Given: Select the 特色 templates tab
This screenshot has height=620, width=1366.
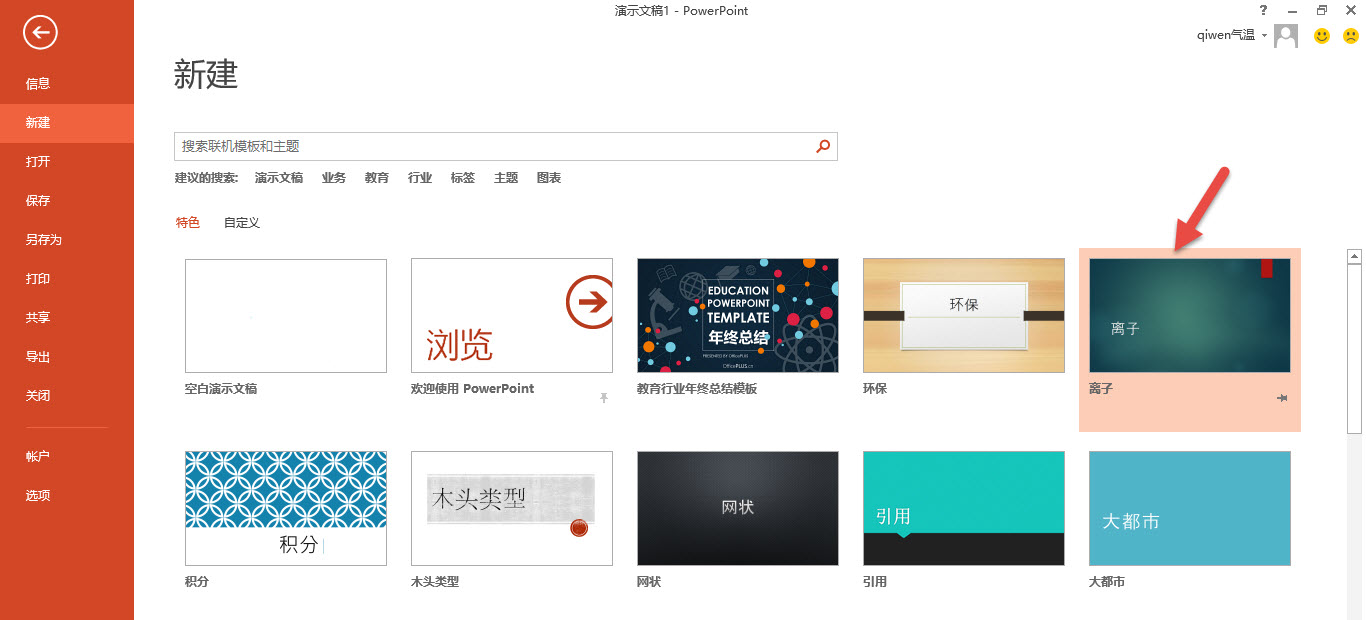Looking at the screenshot, I should 187,222.
